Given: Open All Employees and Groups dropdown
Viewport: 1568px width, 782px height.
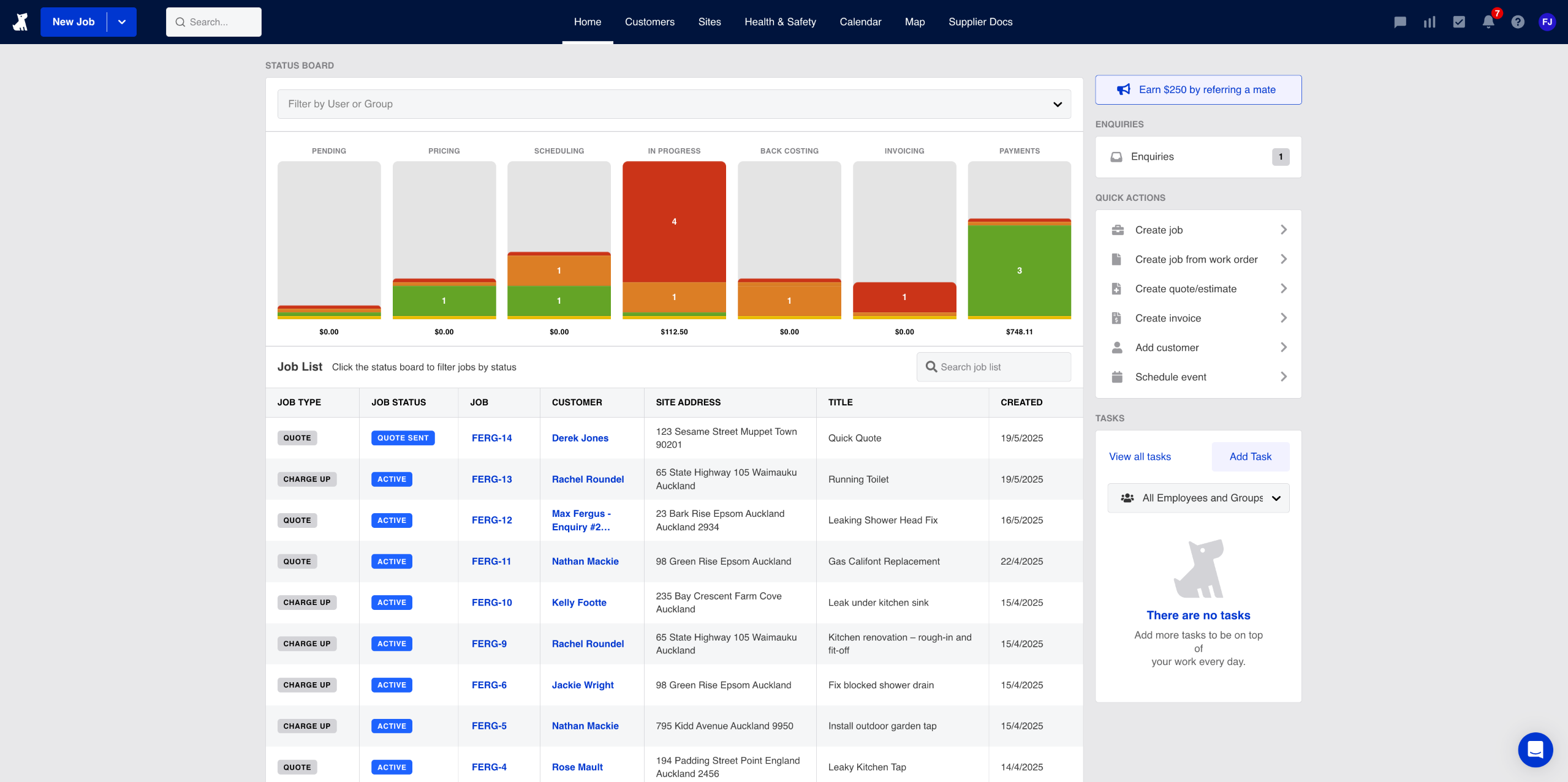Looking at the screenshot, I should [x=1198, y=498].
